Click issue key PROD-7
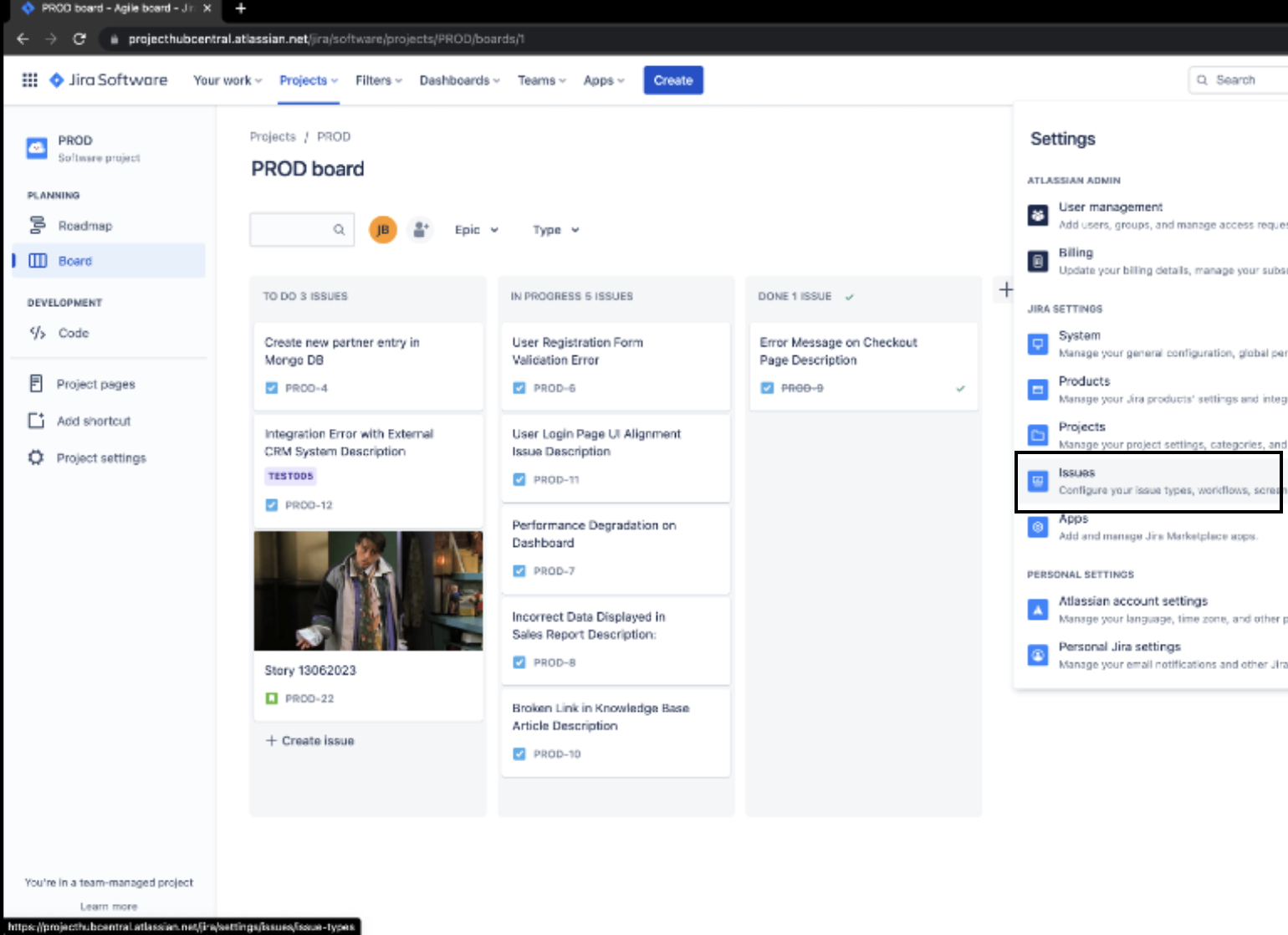 [555, 571]
